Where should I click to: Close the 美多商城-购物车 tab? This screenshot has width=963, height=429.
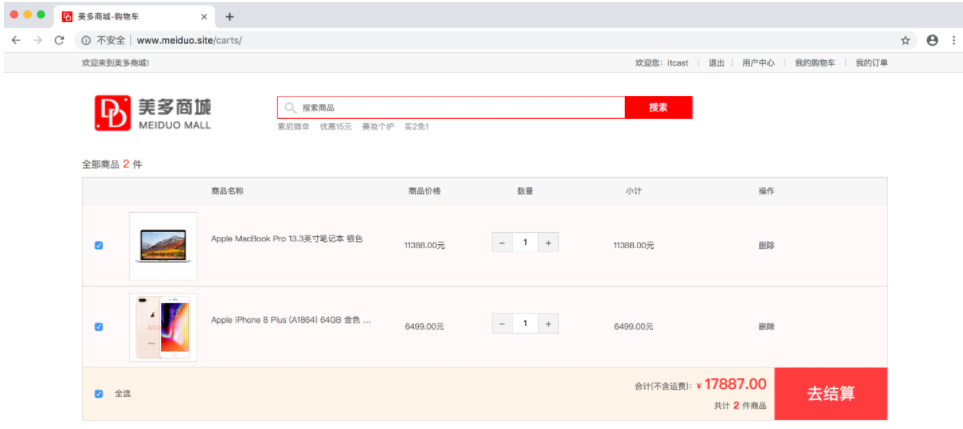tap(204, 17)
